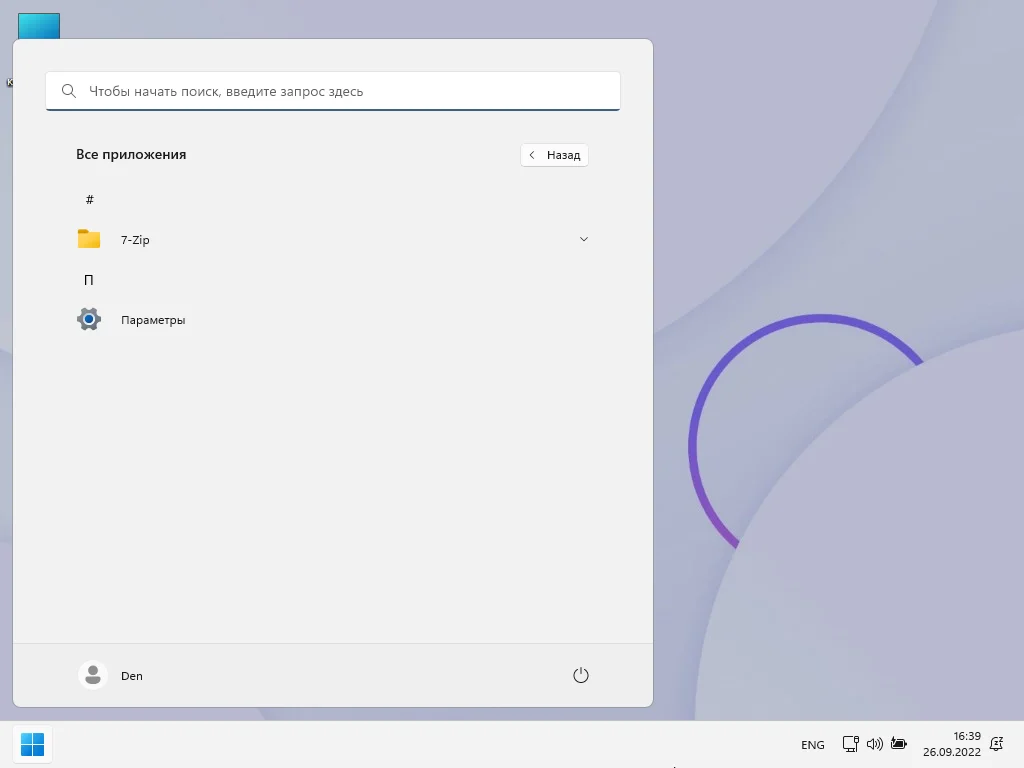
Task: Click the Все приложения heading
Action: pos(131,155)
